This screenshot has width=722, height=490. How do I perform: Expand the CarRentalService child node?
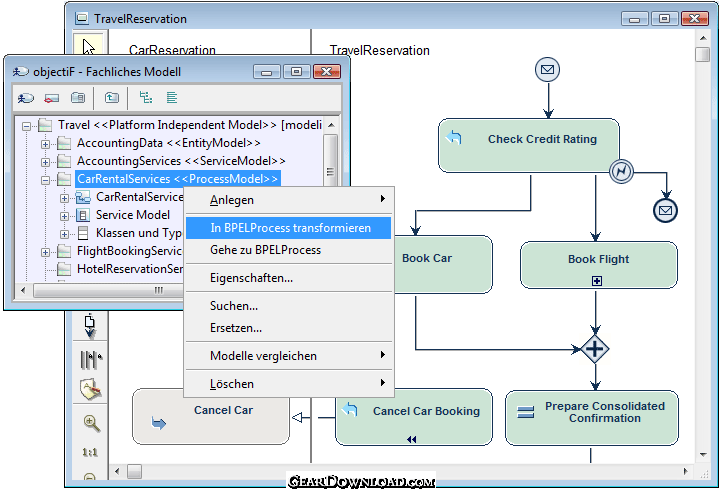pos(64,198)
